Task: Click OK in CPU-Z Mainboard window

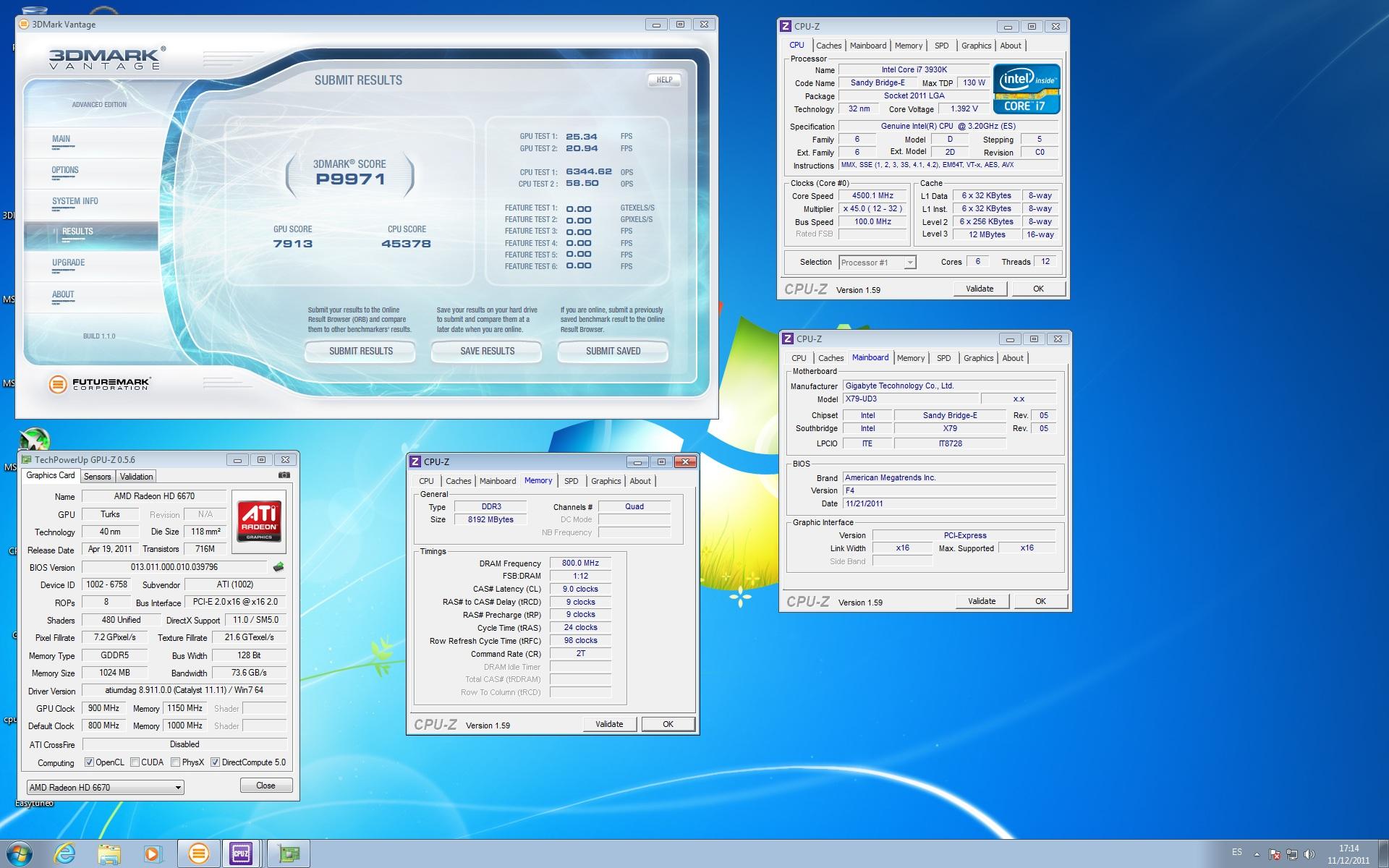Action: pyautogui.click(x=1040, y=601)
